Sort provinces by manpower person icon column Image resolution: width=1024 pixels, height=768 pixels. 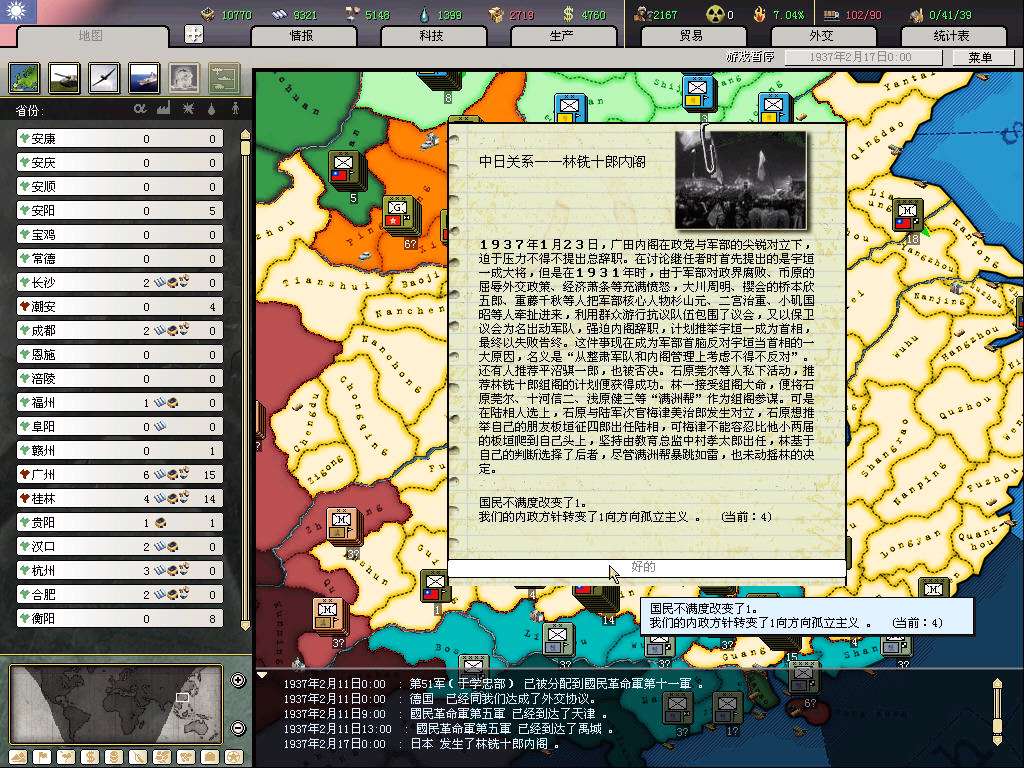pos(236,108)
